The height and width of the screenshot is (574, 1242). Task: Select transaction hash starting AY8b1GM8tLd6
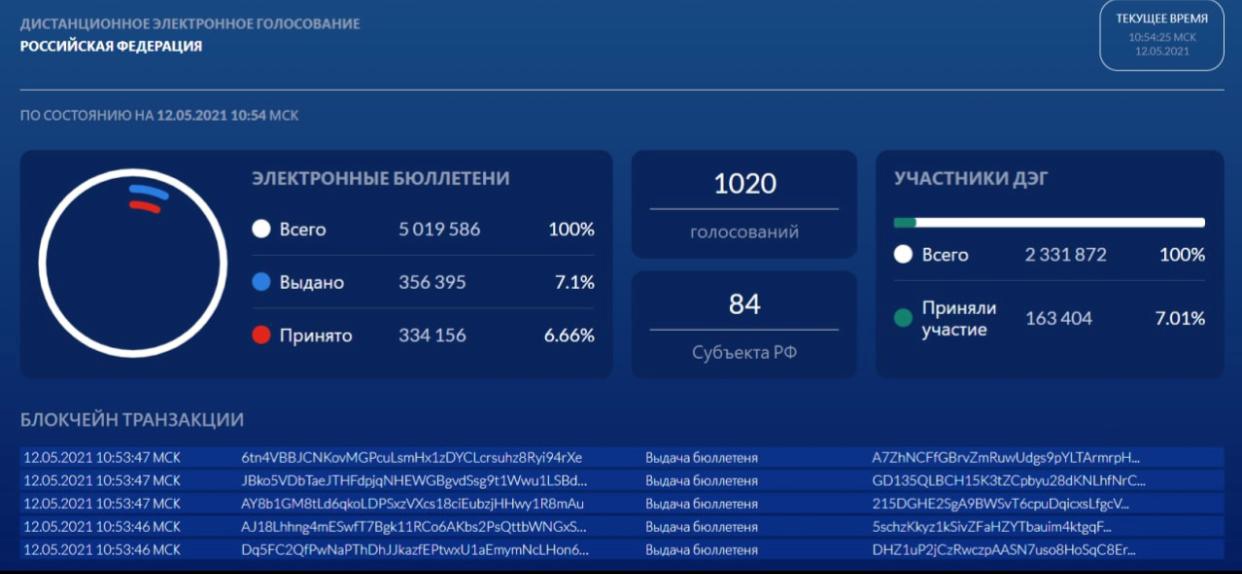tap(412, 504)
